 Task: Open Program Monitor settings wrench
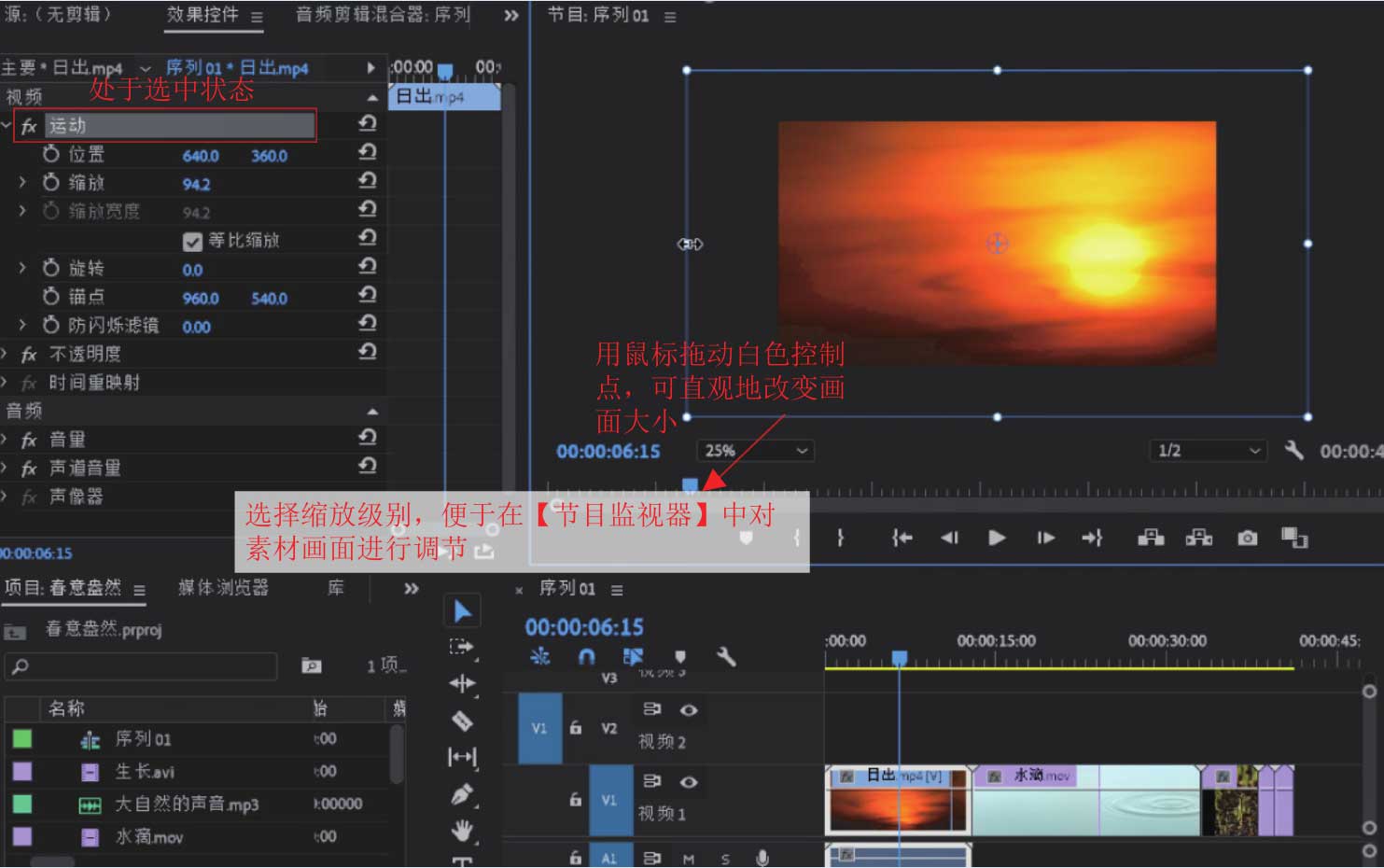[x=1293, y=451]
